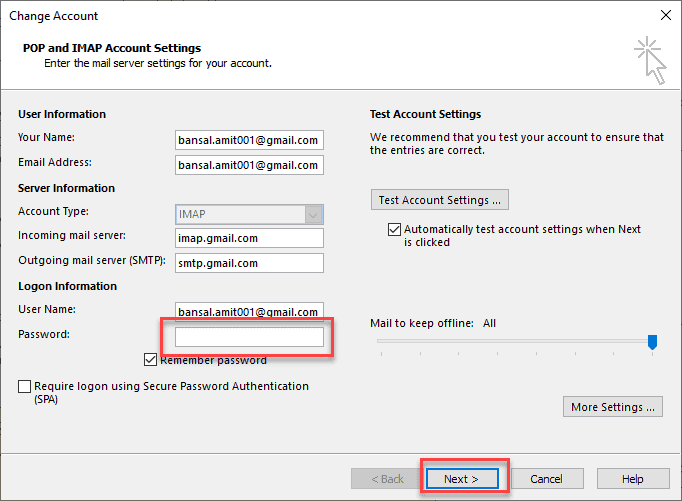Click the empty Password field
Viewport: 682px width, 501px height.
pyautogui.click(x=249, y=337)
